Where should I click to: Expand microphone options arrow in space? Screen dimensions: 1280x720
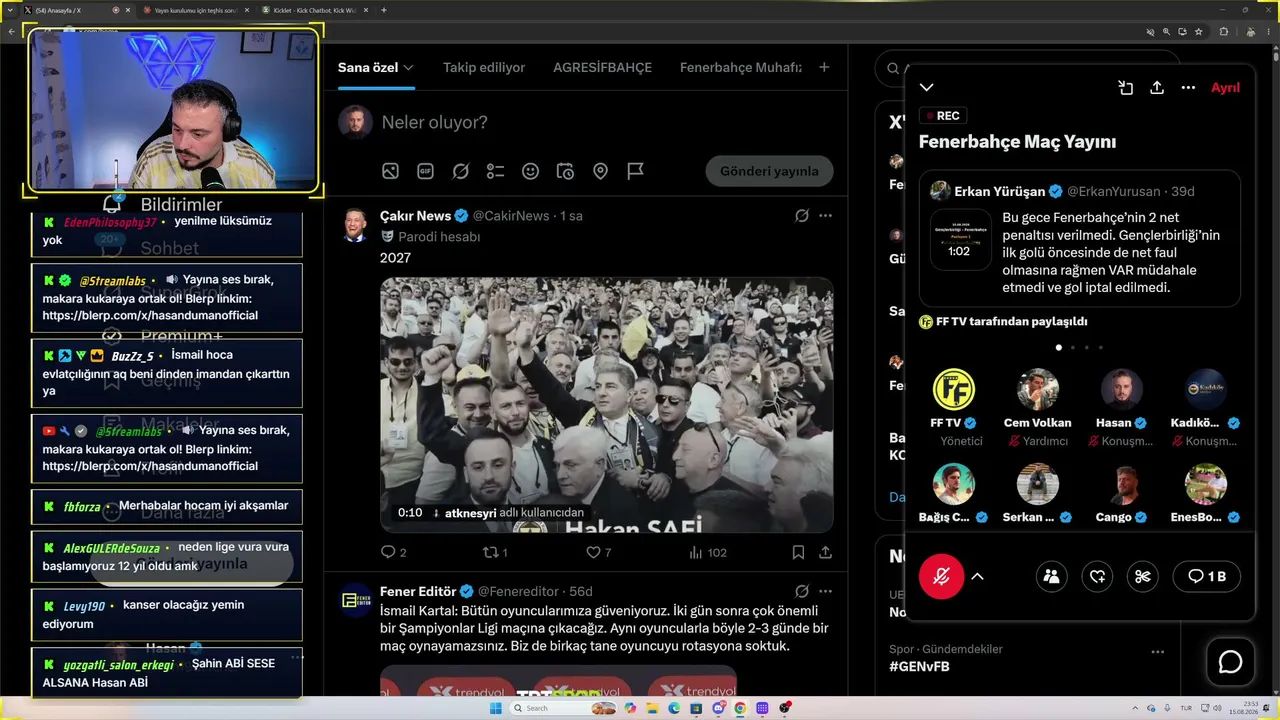(x=977, y=576)
